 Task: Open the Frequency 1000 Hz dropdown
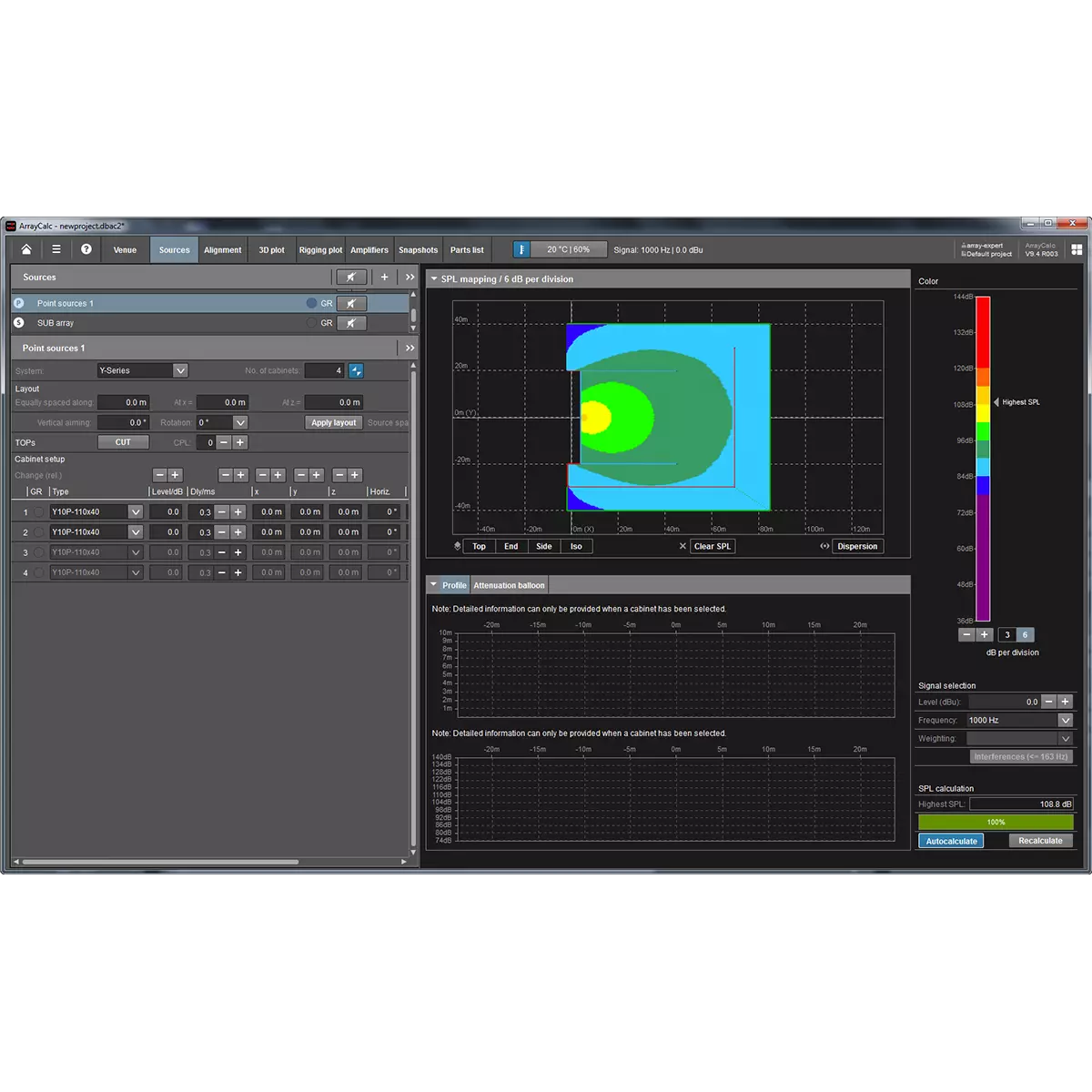coord(1065,720)
